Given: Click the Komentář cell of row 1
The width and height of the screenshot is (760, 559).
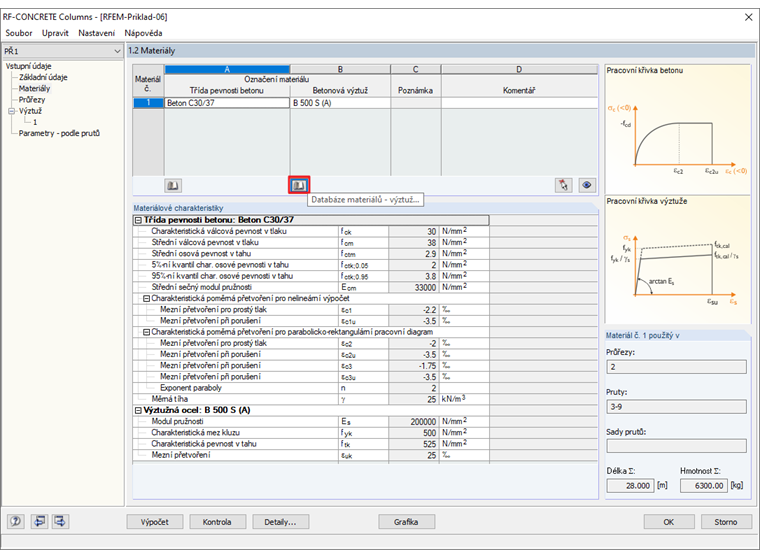Looking at the screenshot, I should click(519, 103).
